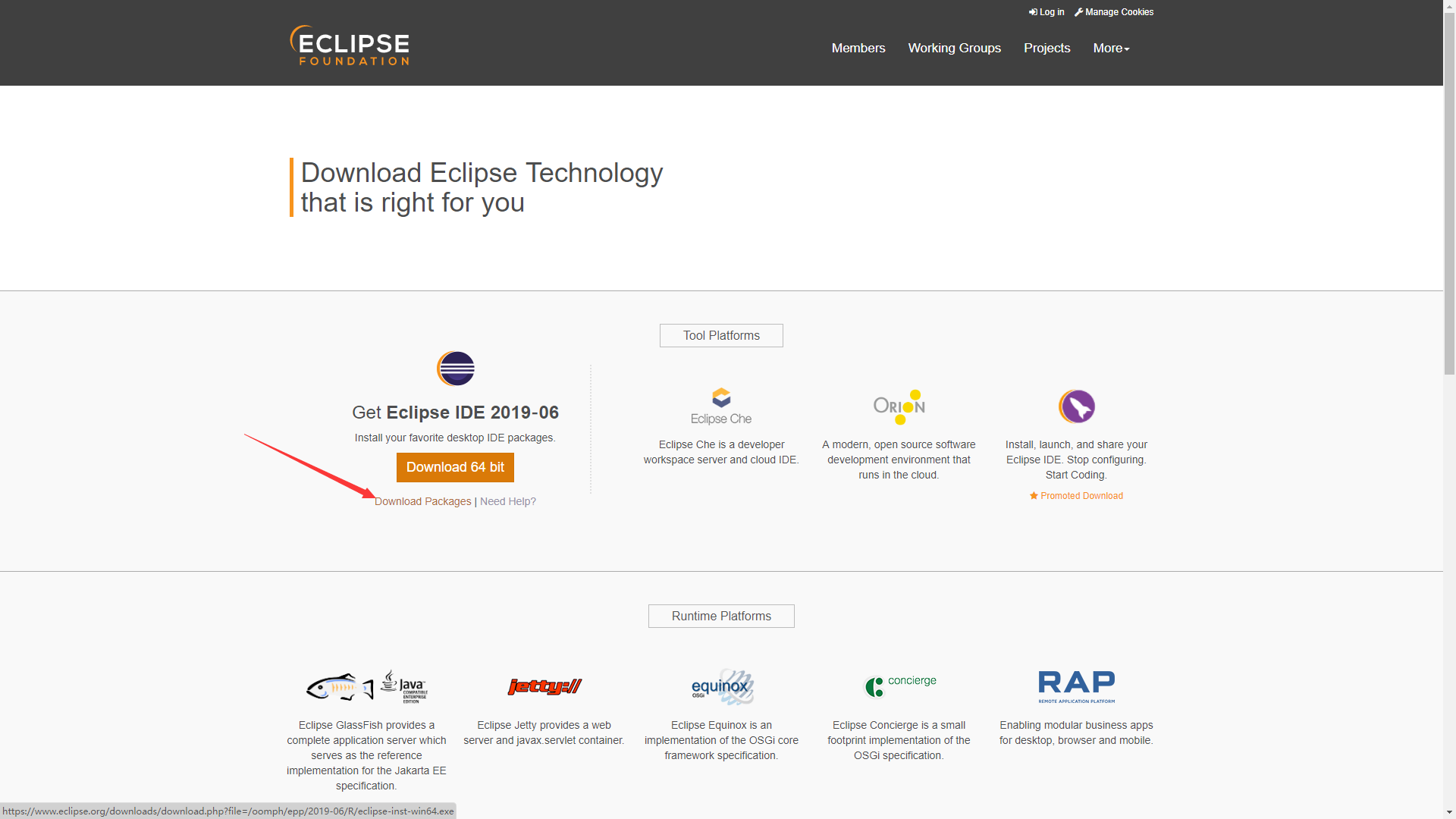1456x819 pixels.
Task: Open the Projects navigation item
Action: coord(1046,48)
